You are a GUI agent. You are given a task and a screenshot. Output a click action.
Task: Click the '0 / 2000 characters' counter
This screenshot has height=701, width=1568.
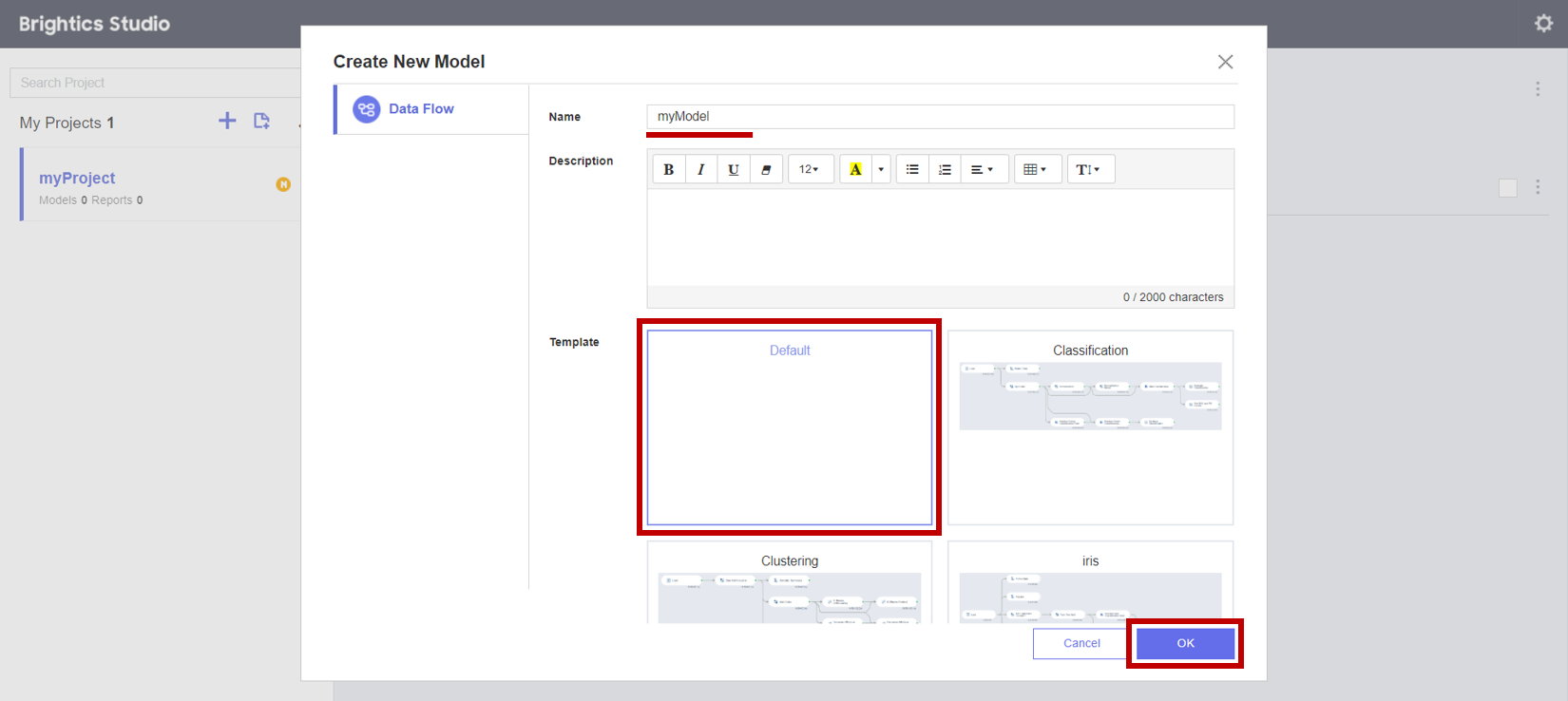(1173, 297)
